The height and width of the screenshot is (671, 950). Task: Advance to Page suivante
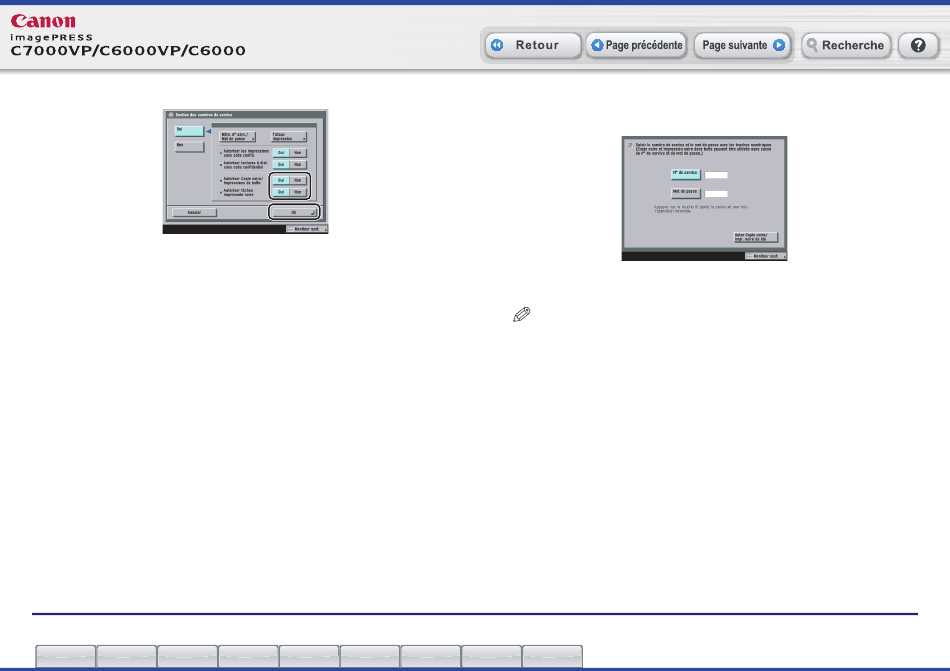coord(742,46)
